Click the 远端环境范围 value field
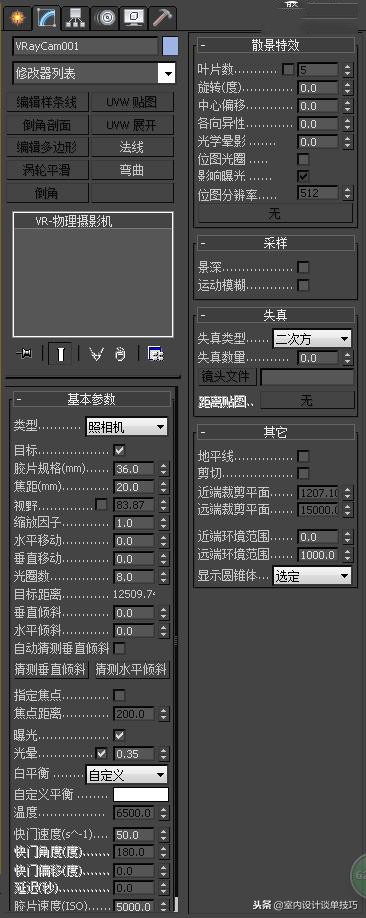 tap(318, 554)
